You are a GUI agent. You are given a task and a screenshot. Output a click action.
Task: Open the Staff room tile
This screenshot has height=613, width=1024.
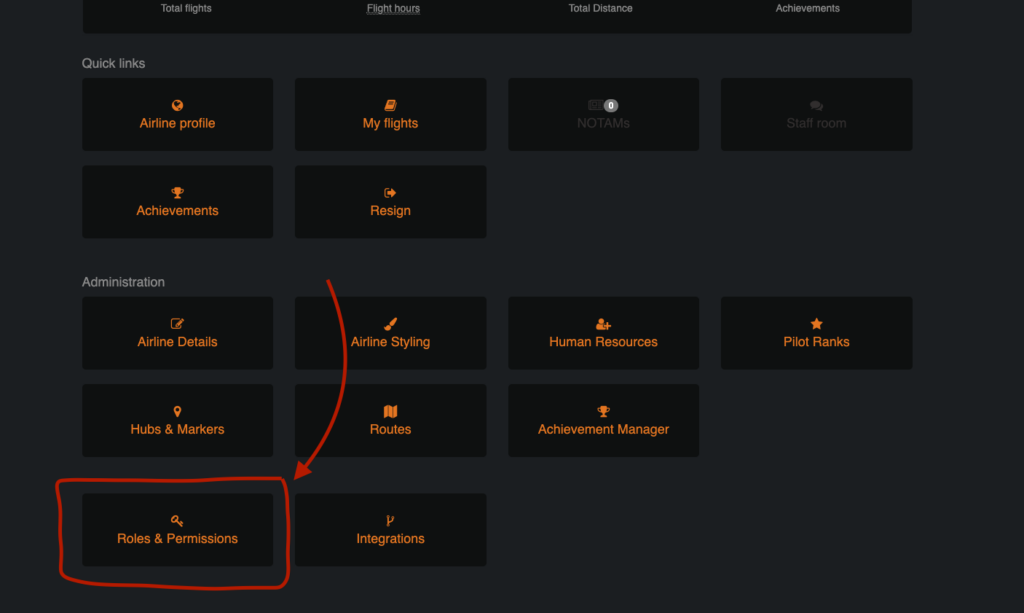coord(816,114)
